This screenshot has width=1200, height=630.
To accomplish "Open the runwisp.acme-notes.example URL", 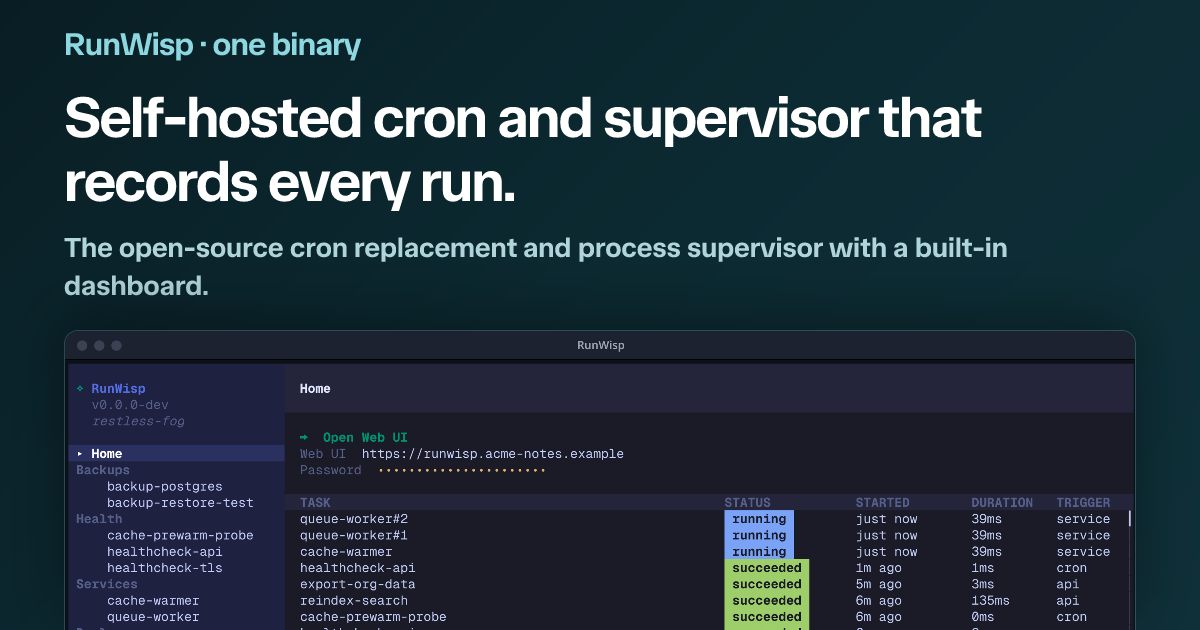I will [x=493, y=454].
